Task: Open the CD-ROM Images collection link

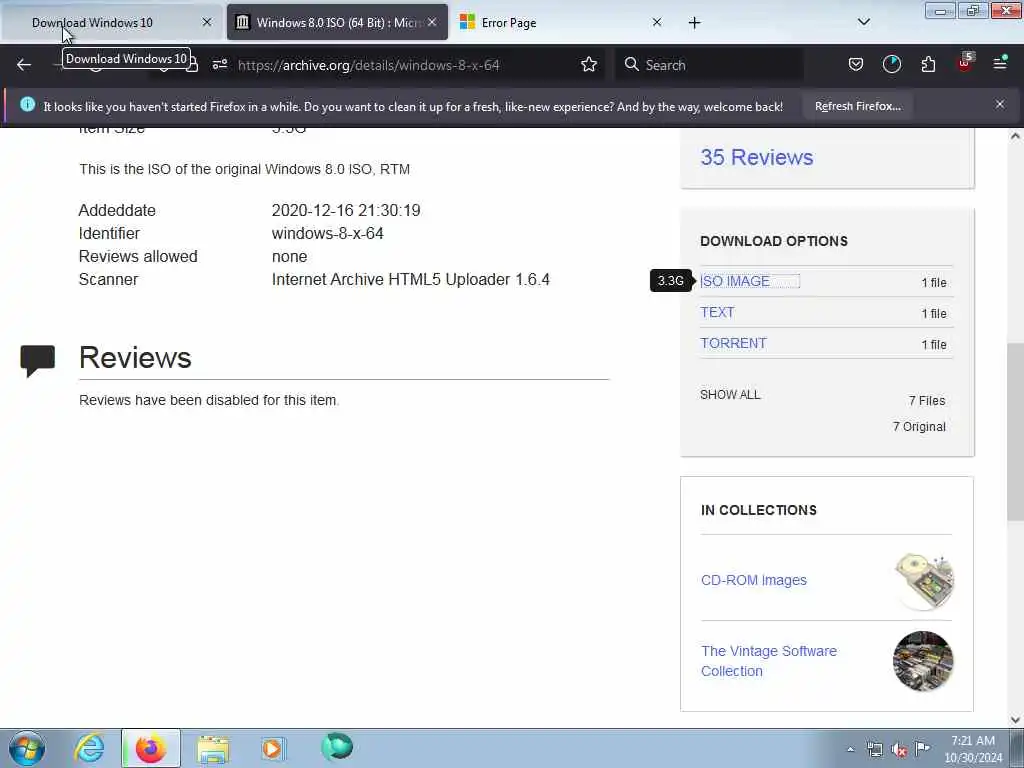Action: coord(754,580)
